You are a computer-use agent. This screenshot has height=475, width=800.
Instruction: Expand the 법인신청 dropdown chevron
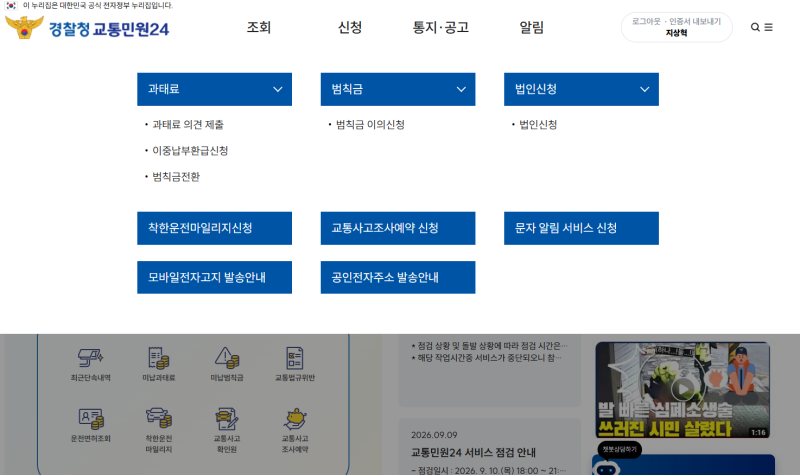tap(645, 89)
